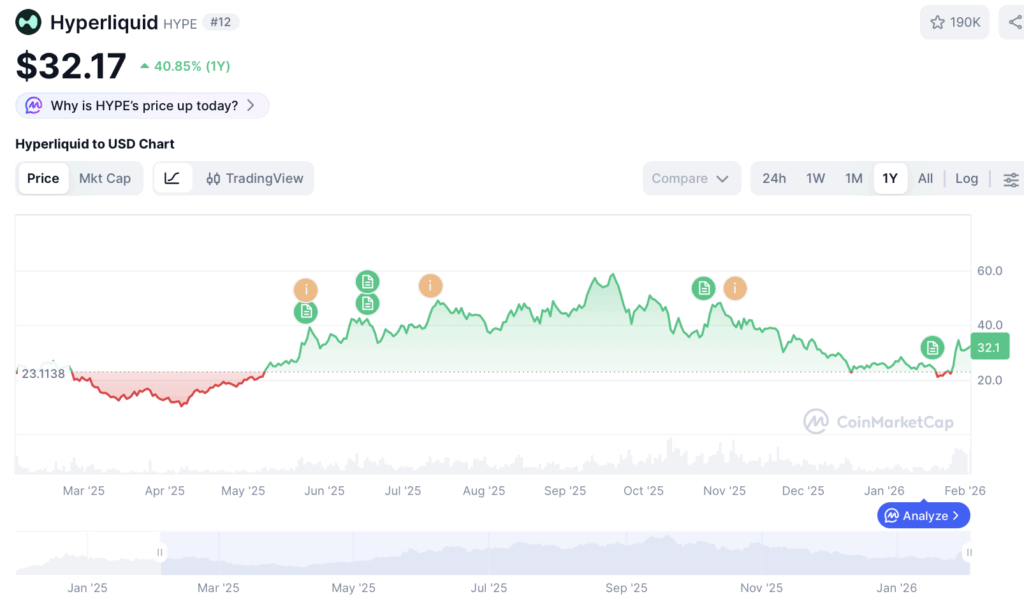1024x608 pixels.
Task: Click the Hyperliquid coin logo
Action: [x=28, y=22]
